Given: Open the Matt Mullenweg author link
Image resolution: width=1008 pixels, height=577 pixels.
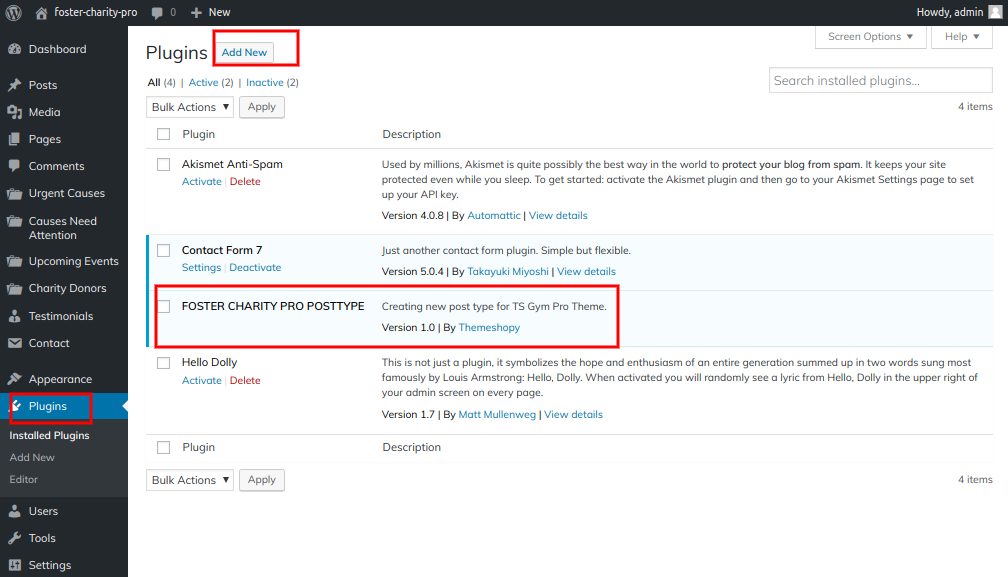Looking at the screenshot, I should coord(497,414).
